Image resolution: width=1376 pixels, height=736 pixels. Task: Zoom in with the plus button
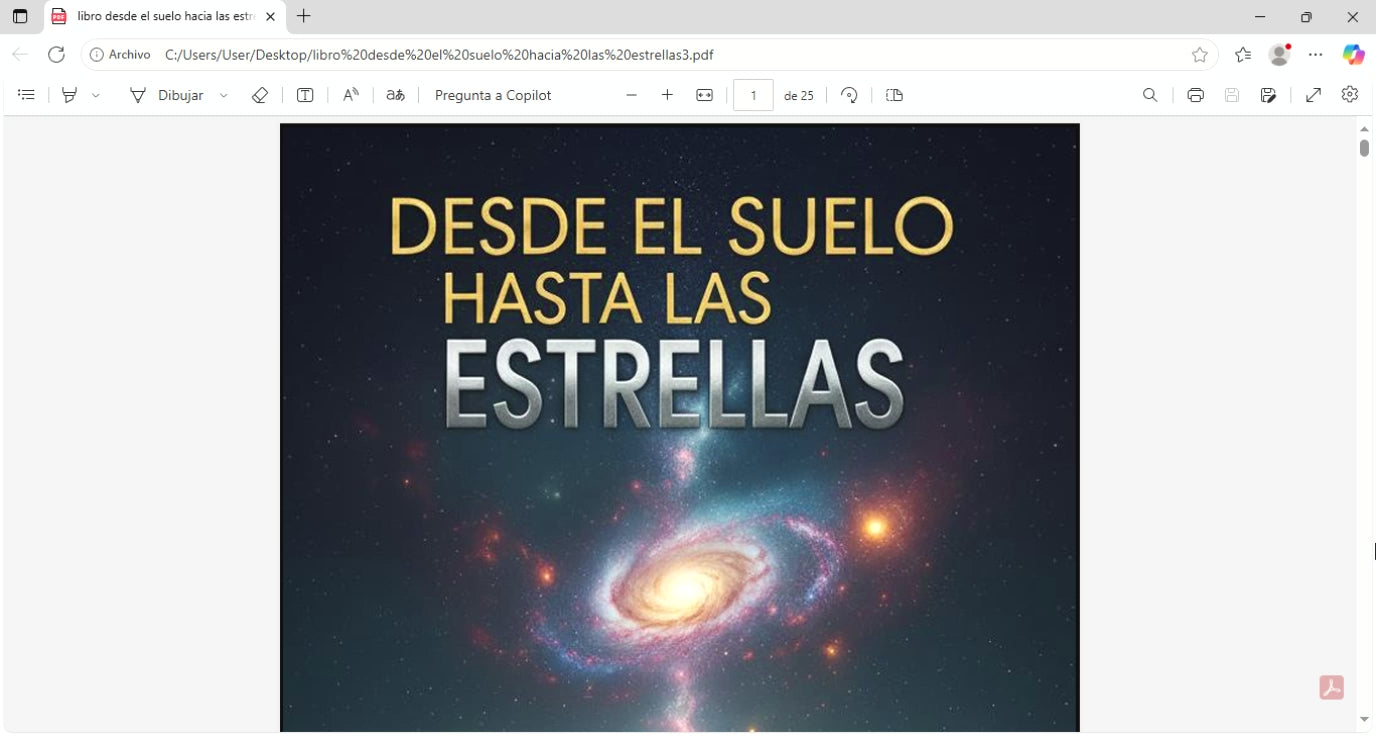coord(667,95)
